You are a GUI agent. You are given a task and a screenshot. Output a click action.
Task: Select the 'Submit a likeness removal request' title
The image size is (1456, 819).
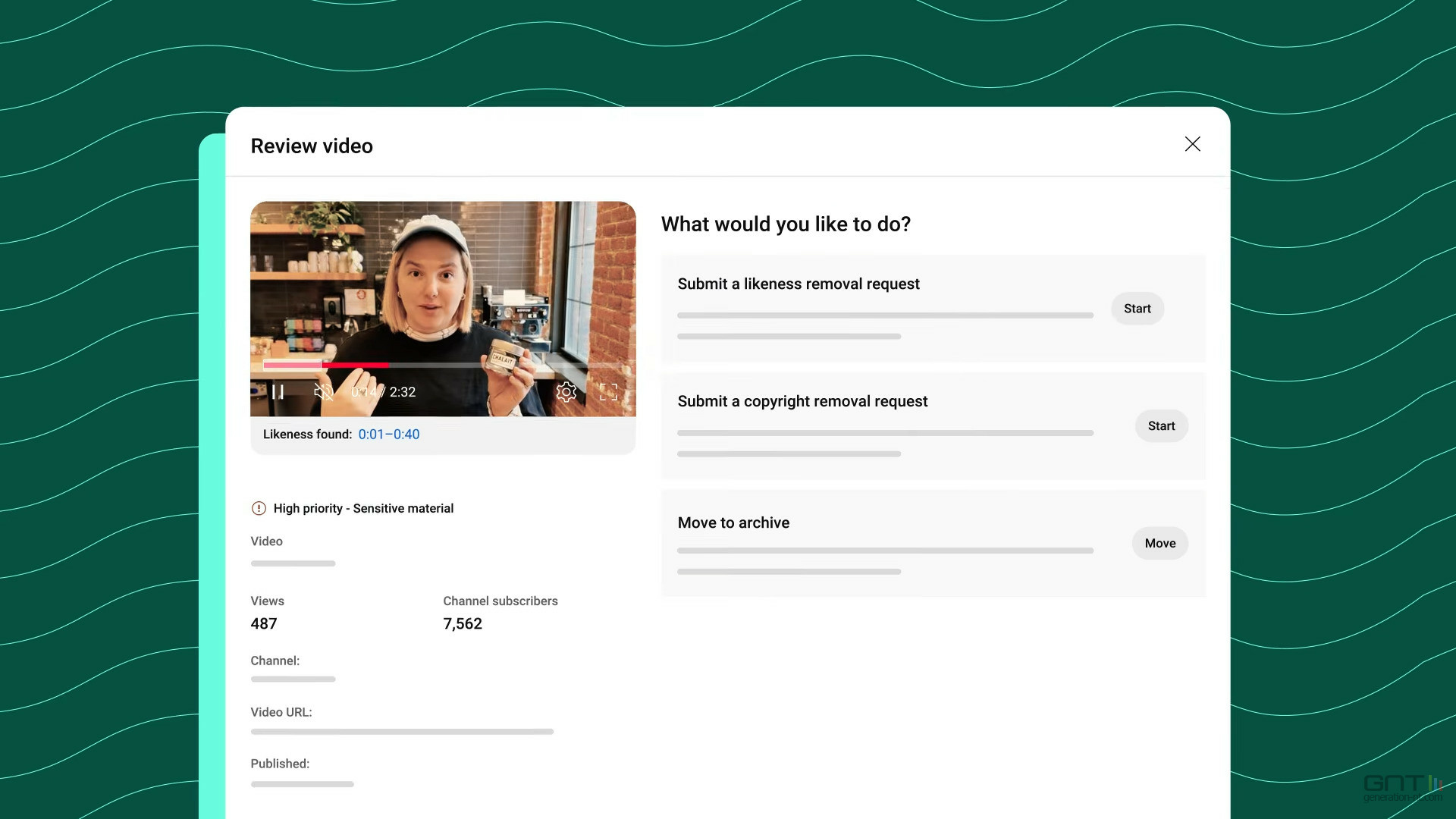pyautogui.click(x=798, y=284)
